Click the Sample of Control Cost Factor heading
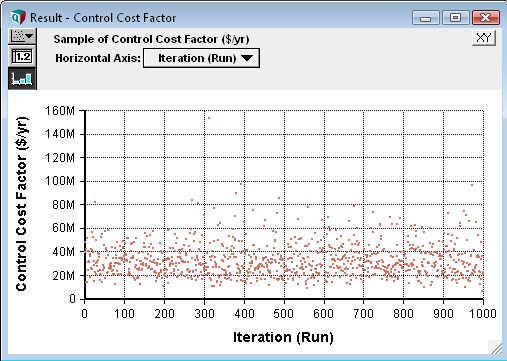Image resolution: width=507 pixels, height=361 pixels. click(151, 39)
